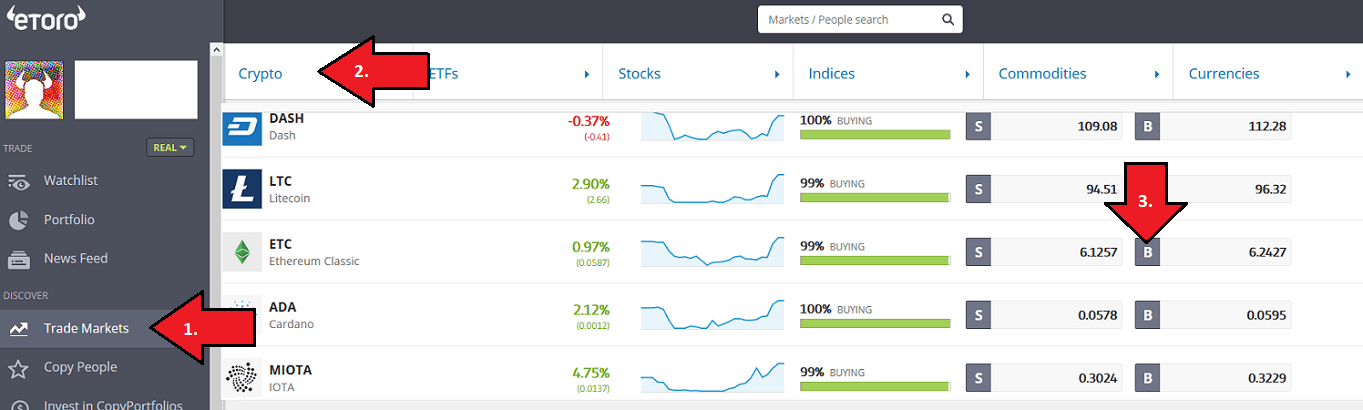Click the Buy button for ETC

tap(1147, 252)
